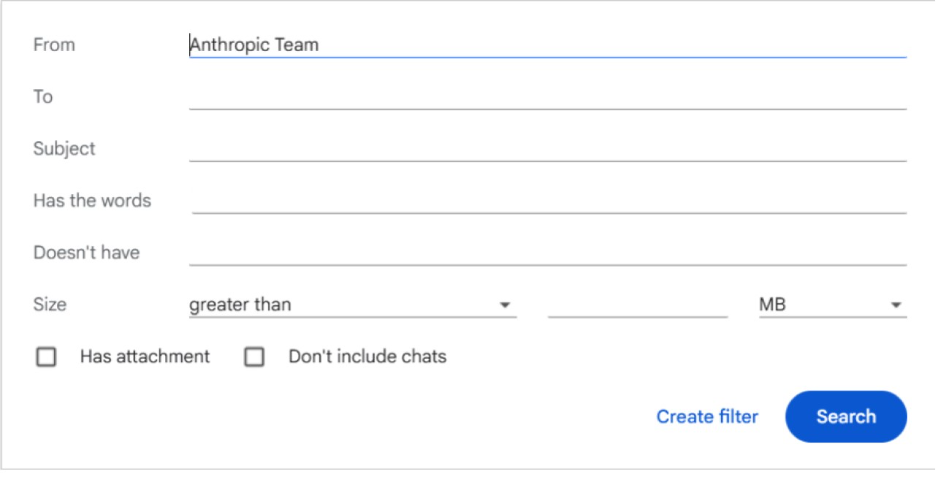Focus the Subject text input line

(546, 149)
